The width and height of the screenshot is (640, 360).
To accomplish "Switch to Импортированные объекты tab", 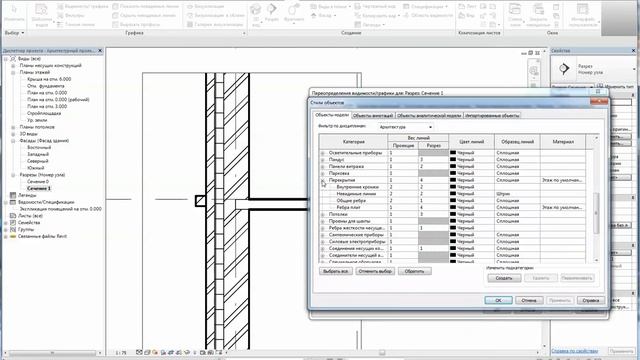I will tap(492, 116).
